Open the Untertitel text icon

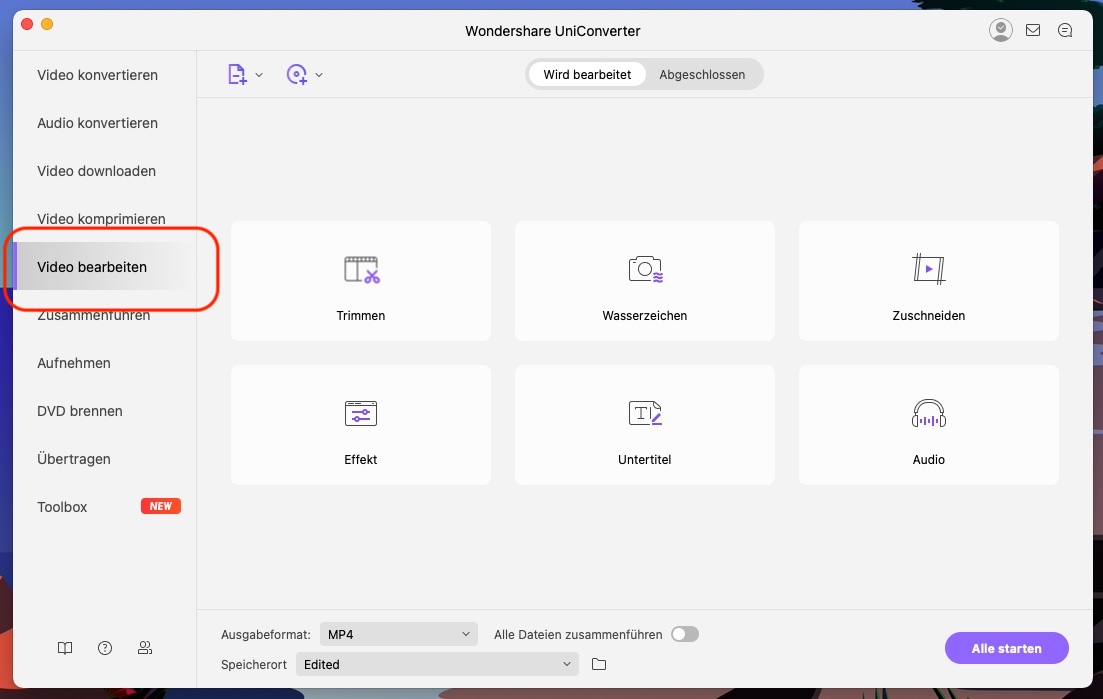tap(645, 413)
